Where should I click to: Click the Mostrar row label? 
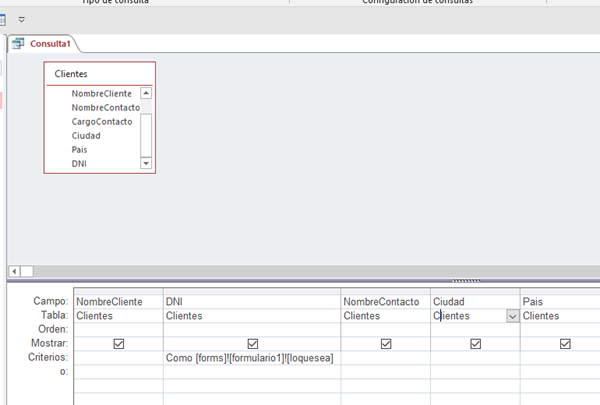[x=49, y=343]
